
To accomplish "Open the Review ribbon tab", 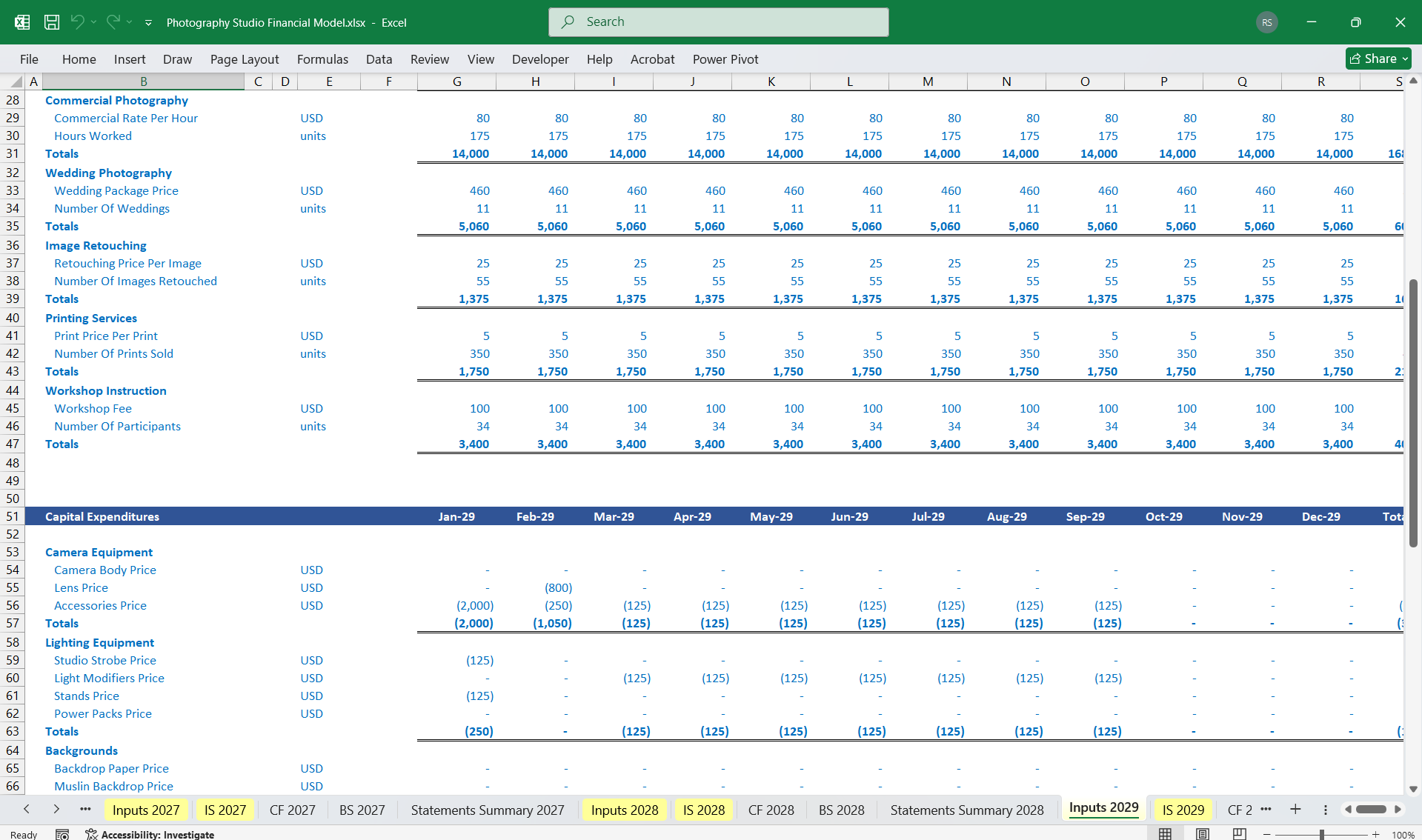I will point(430,59).
